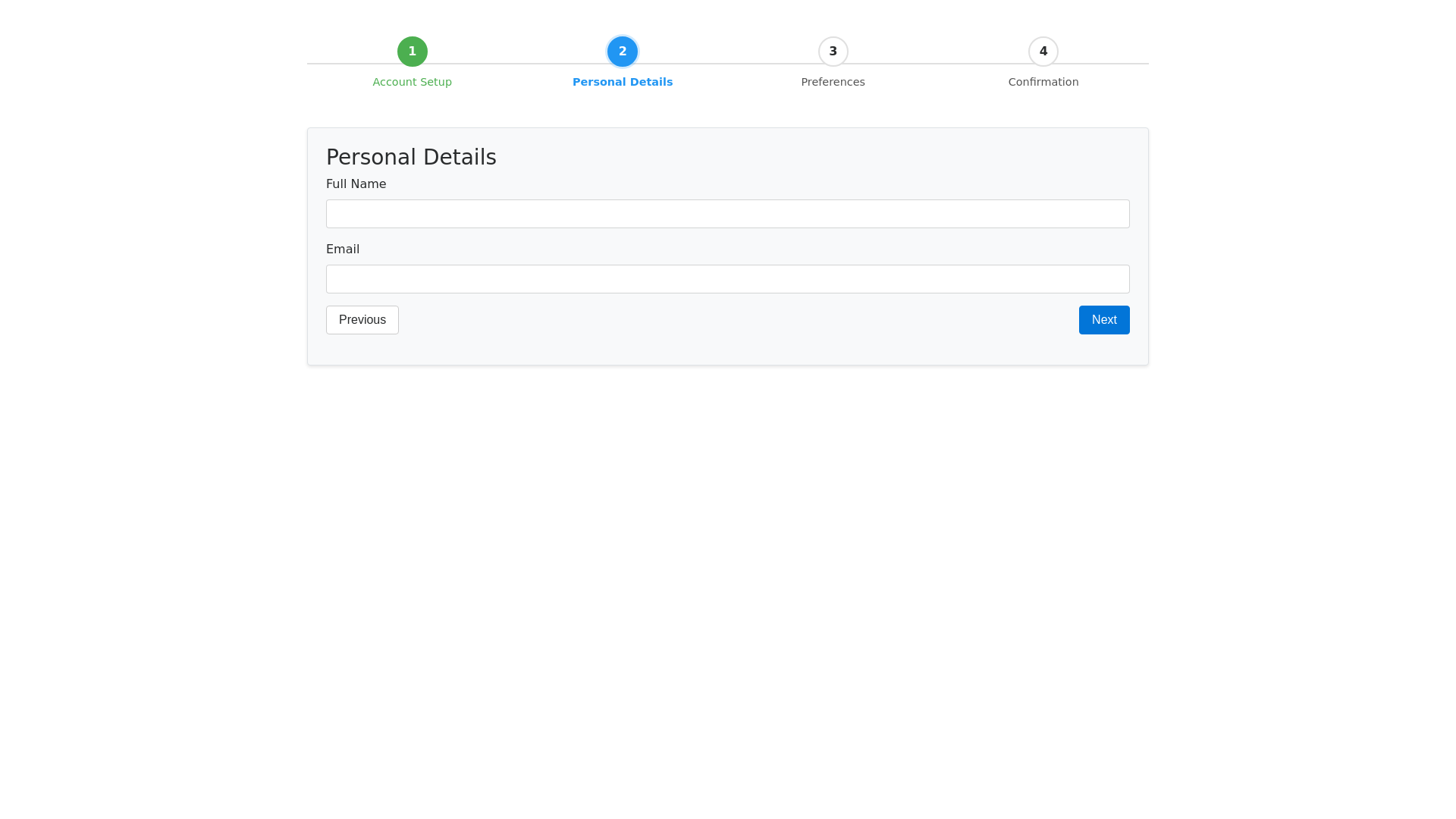Click progress line between steps 3 and 4

938,64
